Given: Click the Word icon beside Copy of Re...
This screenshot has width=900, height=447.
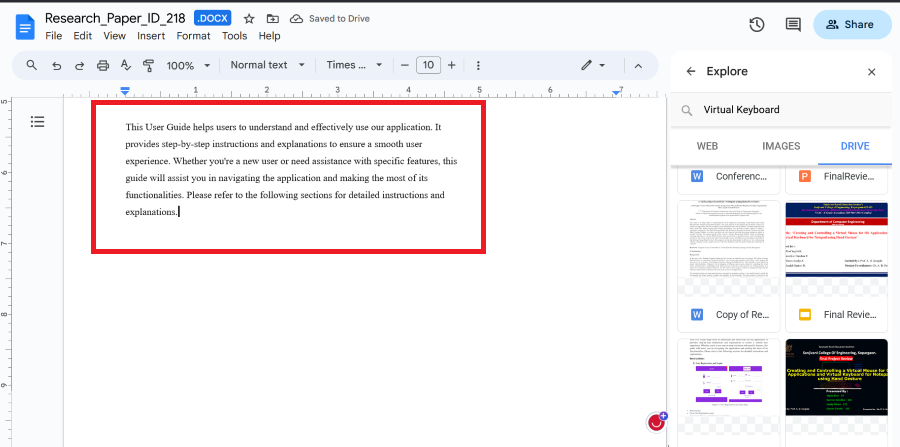Looking at the screenshot, I should 697,314.
